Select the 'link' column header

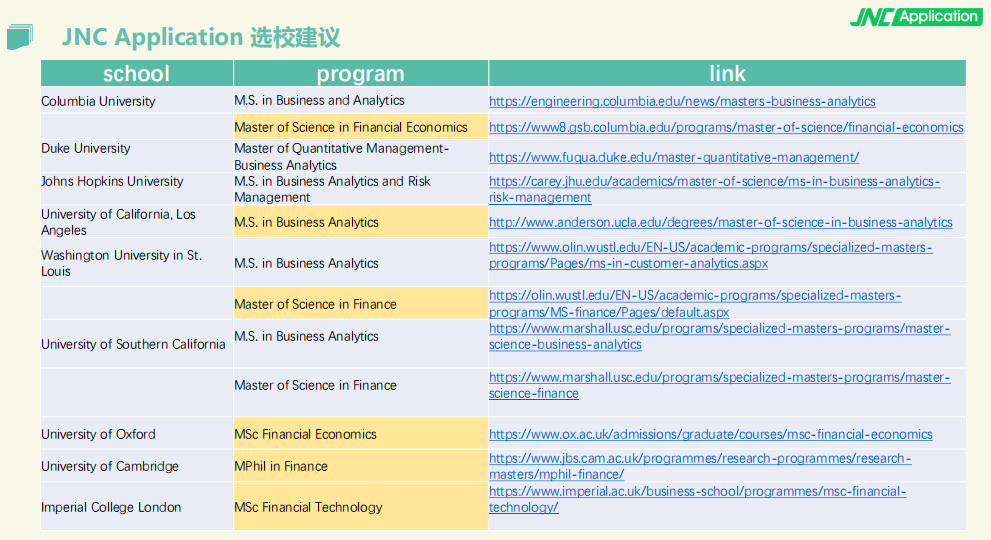pyautogui.click(x=727, y=73)
